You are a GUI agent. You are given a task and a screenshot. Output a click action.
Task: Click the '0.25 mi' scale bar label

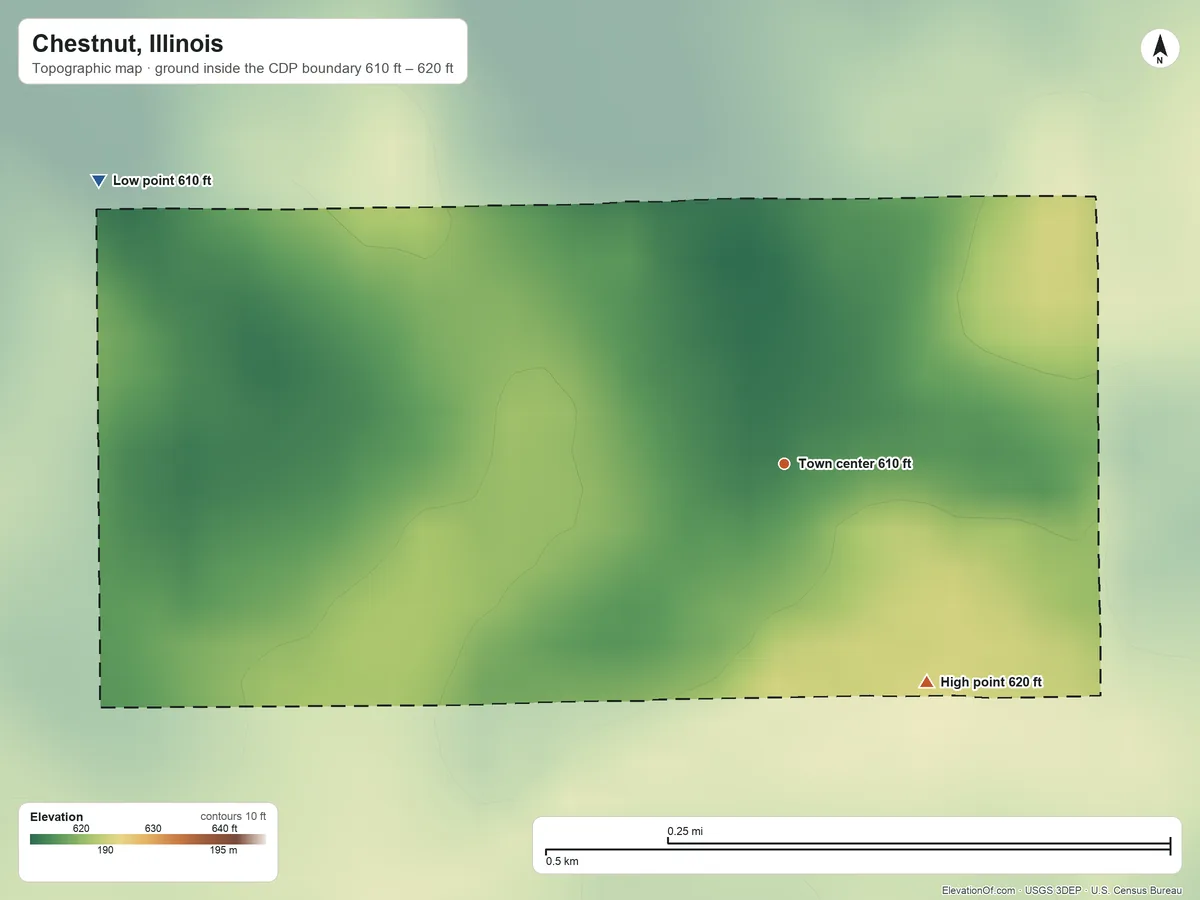click(685, 831)
